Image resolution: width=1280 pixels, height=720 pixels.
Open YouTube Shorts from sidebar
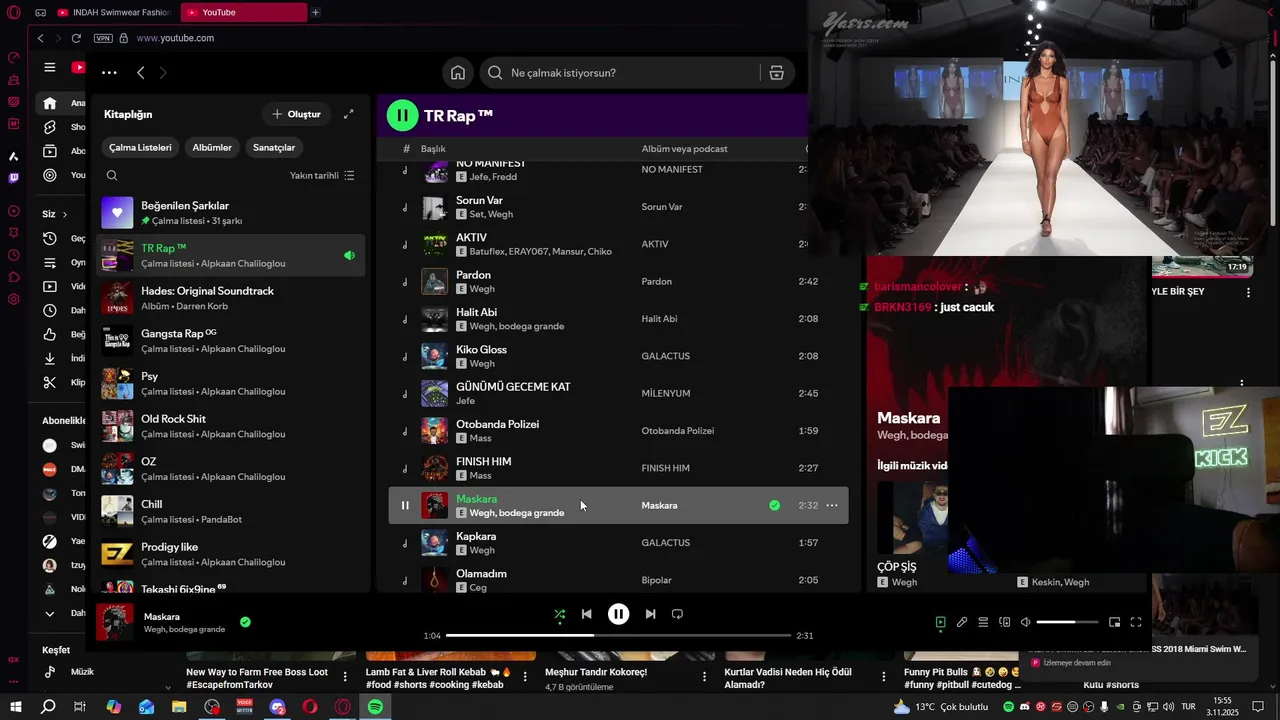(62, 127)
